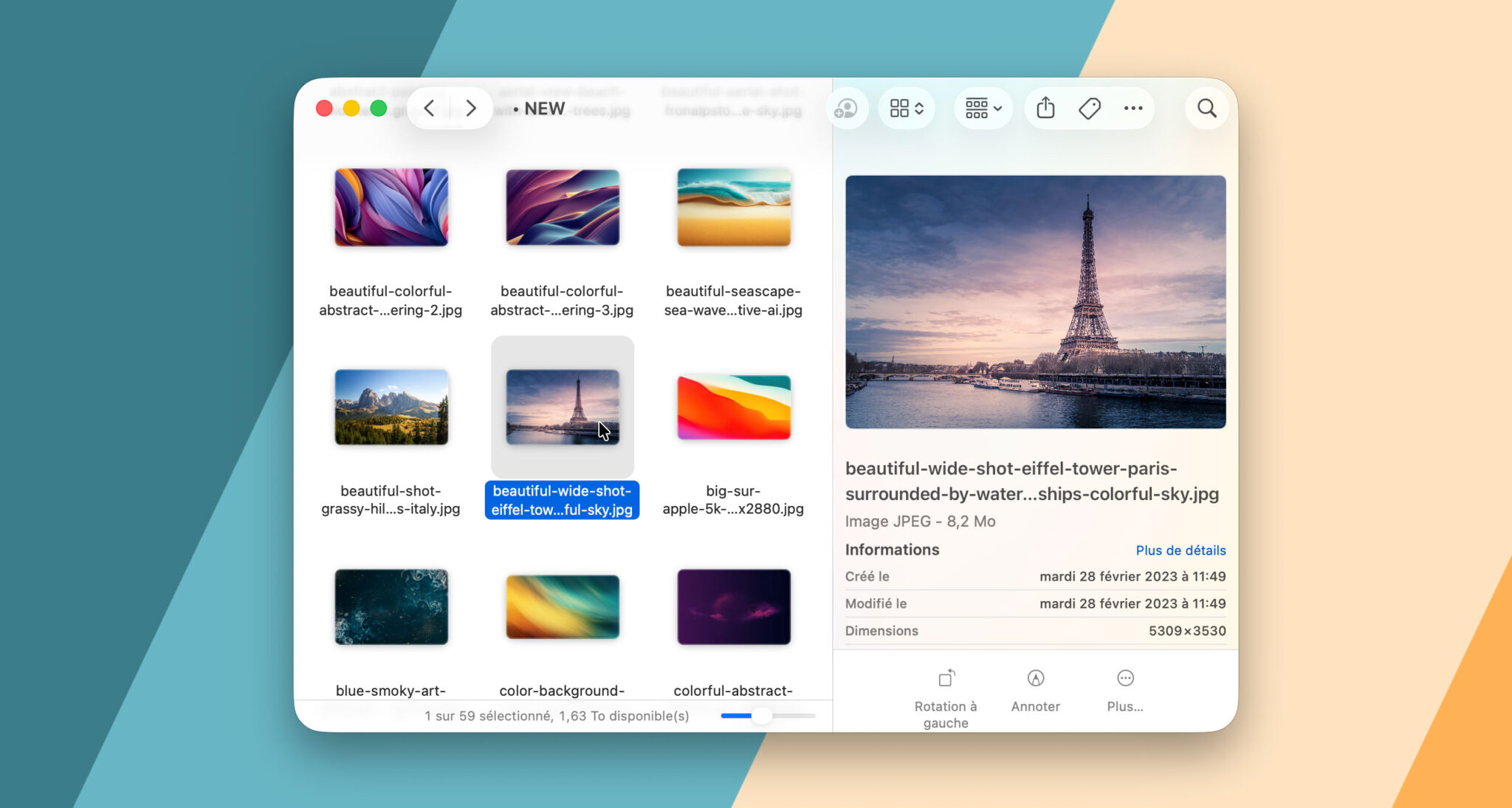Click the Share icon in the toolbar

tap(1045, 109)
